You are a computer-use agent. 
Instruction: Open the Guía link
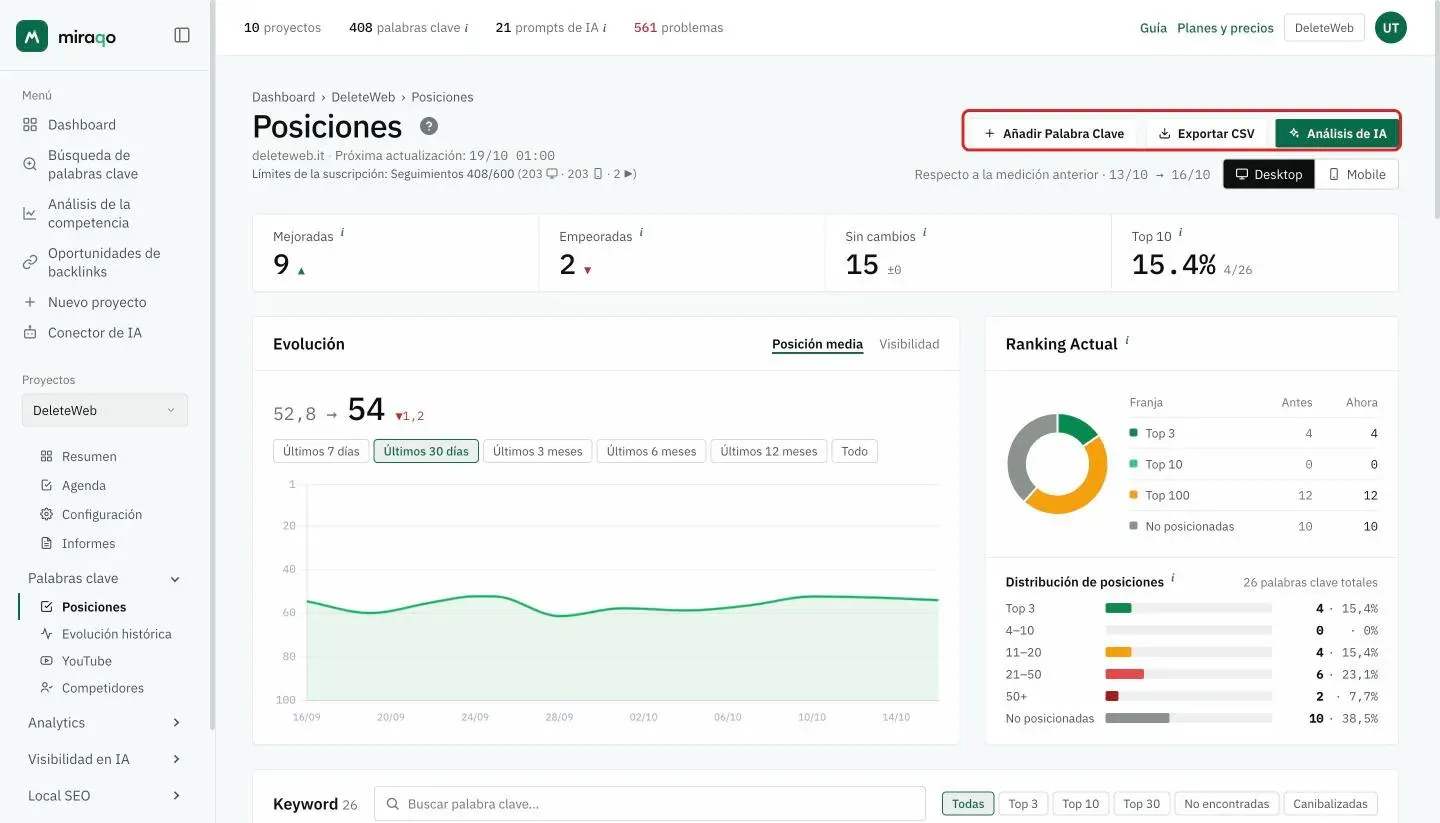[1153, 28]
